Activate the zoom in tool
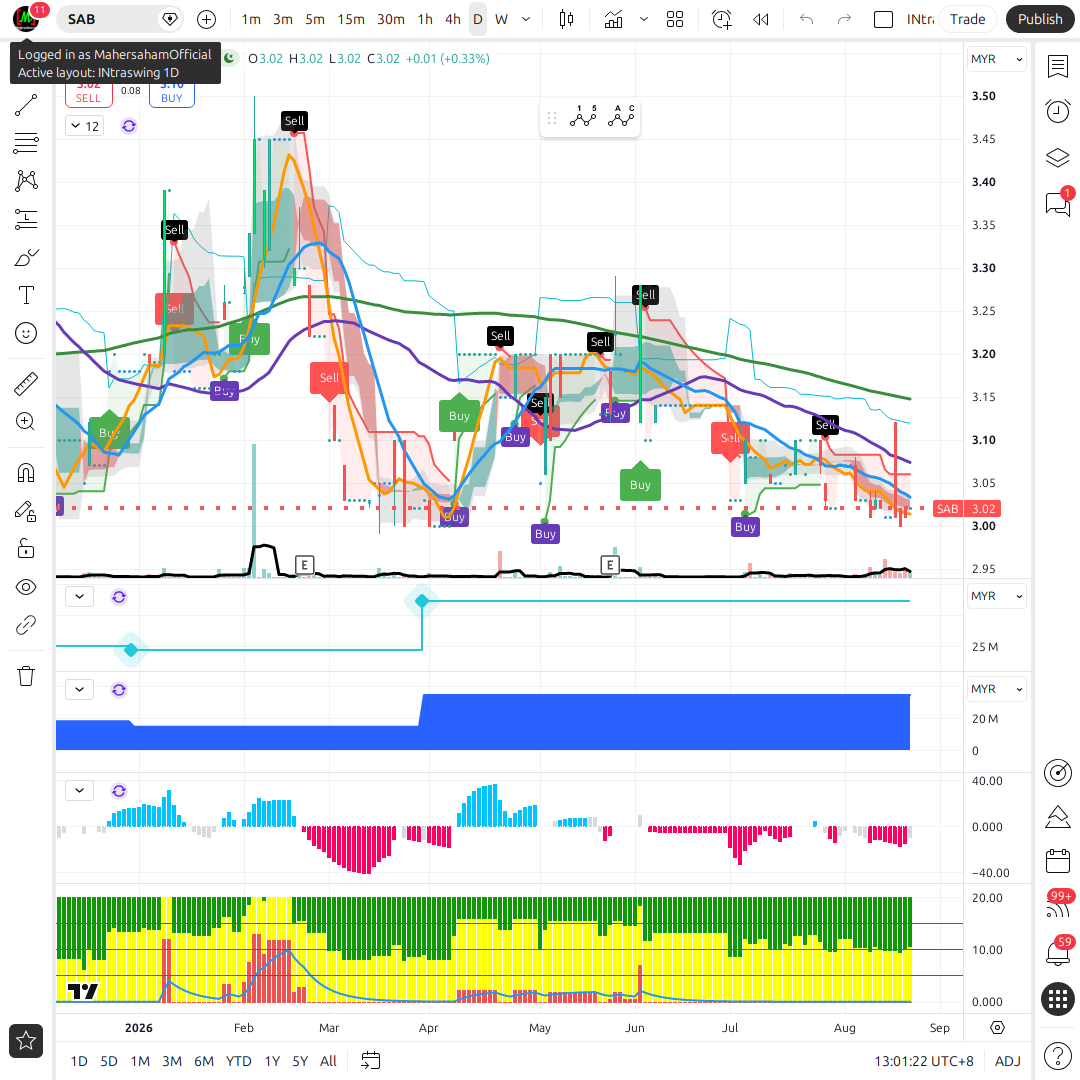1080x1080 pixels. (25, 422)
